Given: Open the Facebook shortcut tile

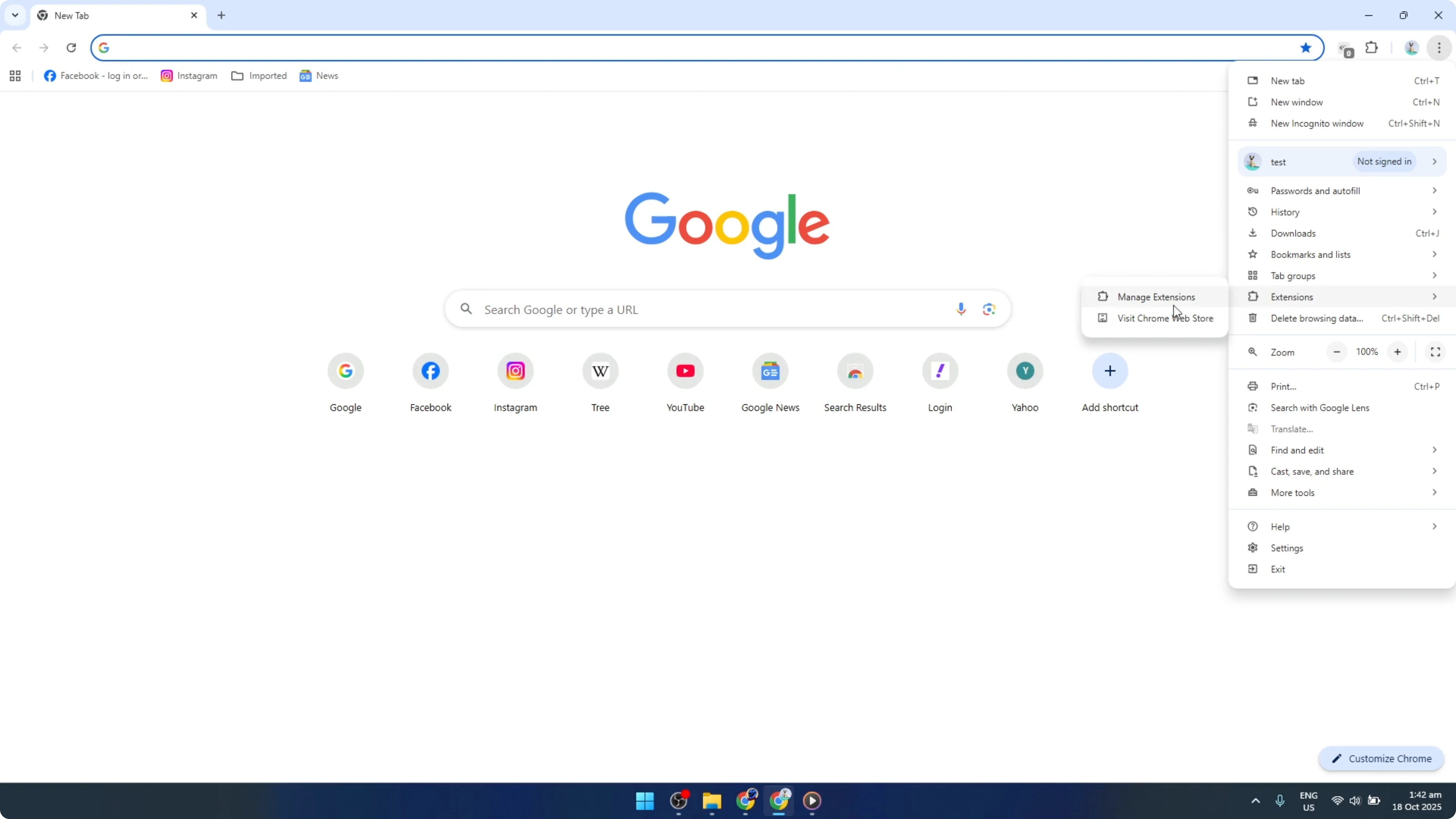Looking at the screenshot, I should pos(430,383).
